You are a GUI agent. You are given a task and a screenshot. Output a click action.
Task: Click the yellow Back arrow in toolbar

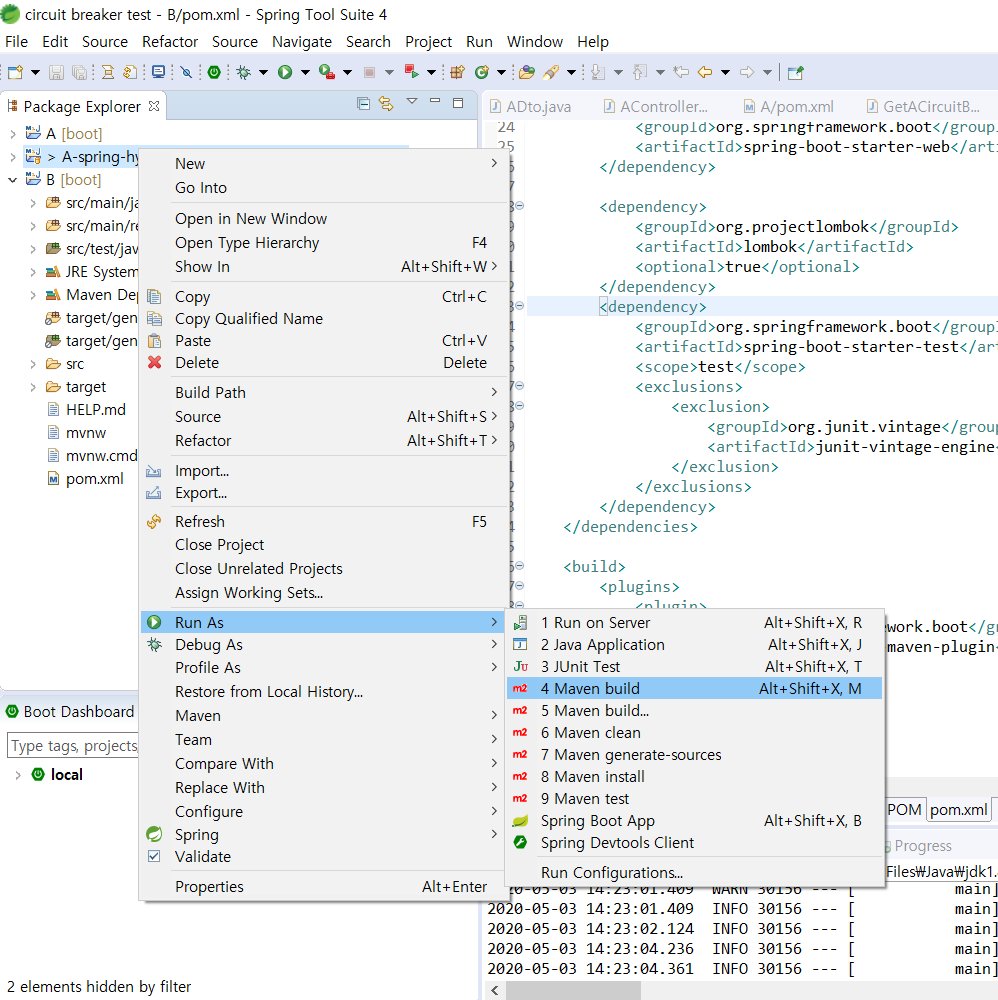tap(704, 72)
